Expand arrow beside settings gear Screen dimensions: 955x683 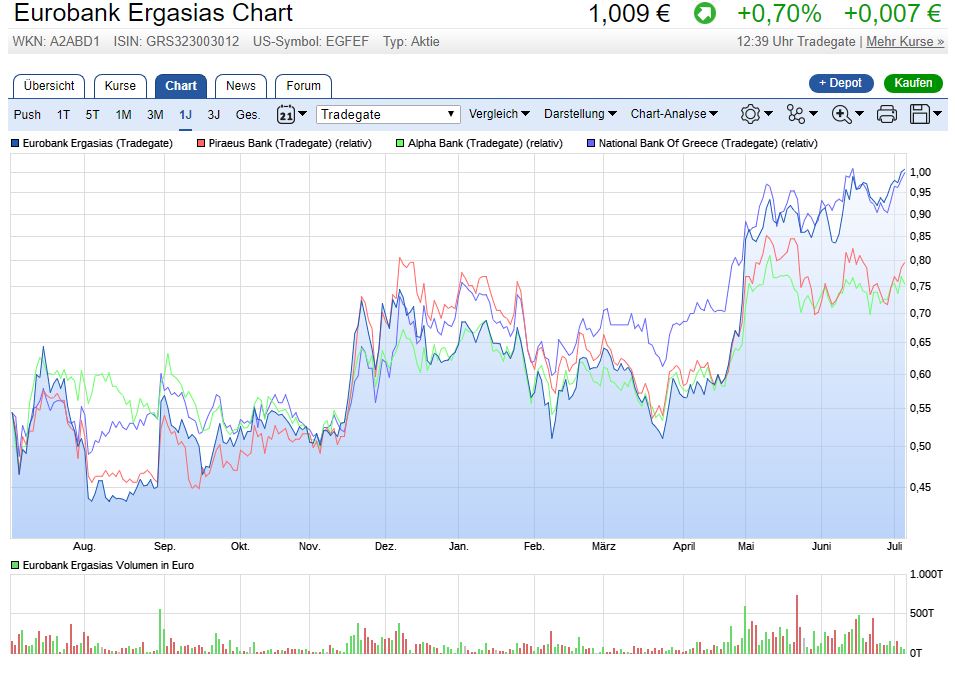pyautogui.click(x=768, y=113)
